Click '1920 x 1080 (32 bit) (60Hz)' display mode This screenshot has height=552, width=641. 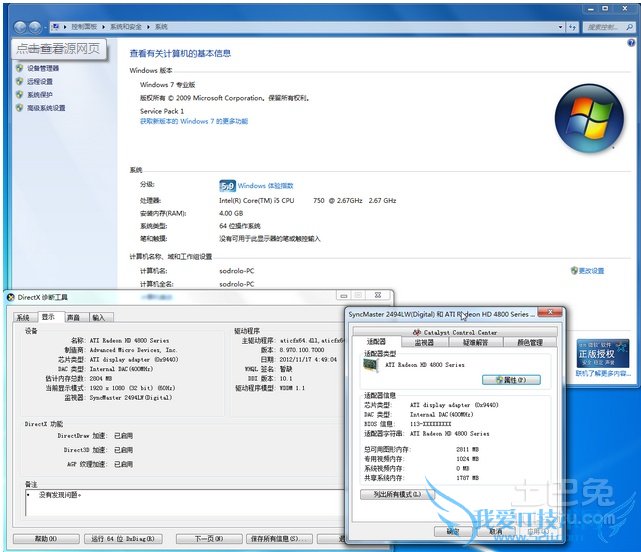[x=132, y=388]
